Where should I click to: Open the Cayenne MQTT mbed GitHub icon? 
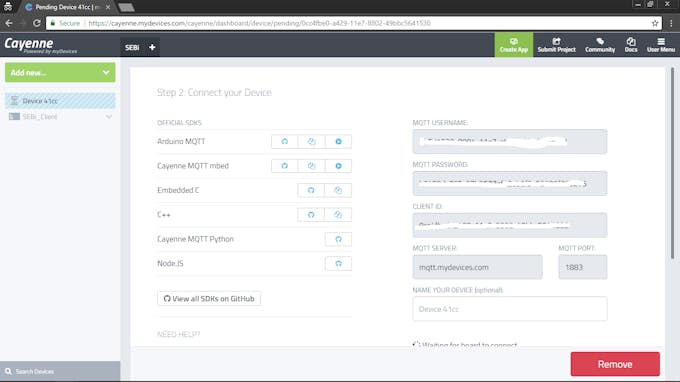tap(284, 166)
